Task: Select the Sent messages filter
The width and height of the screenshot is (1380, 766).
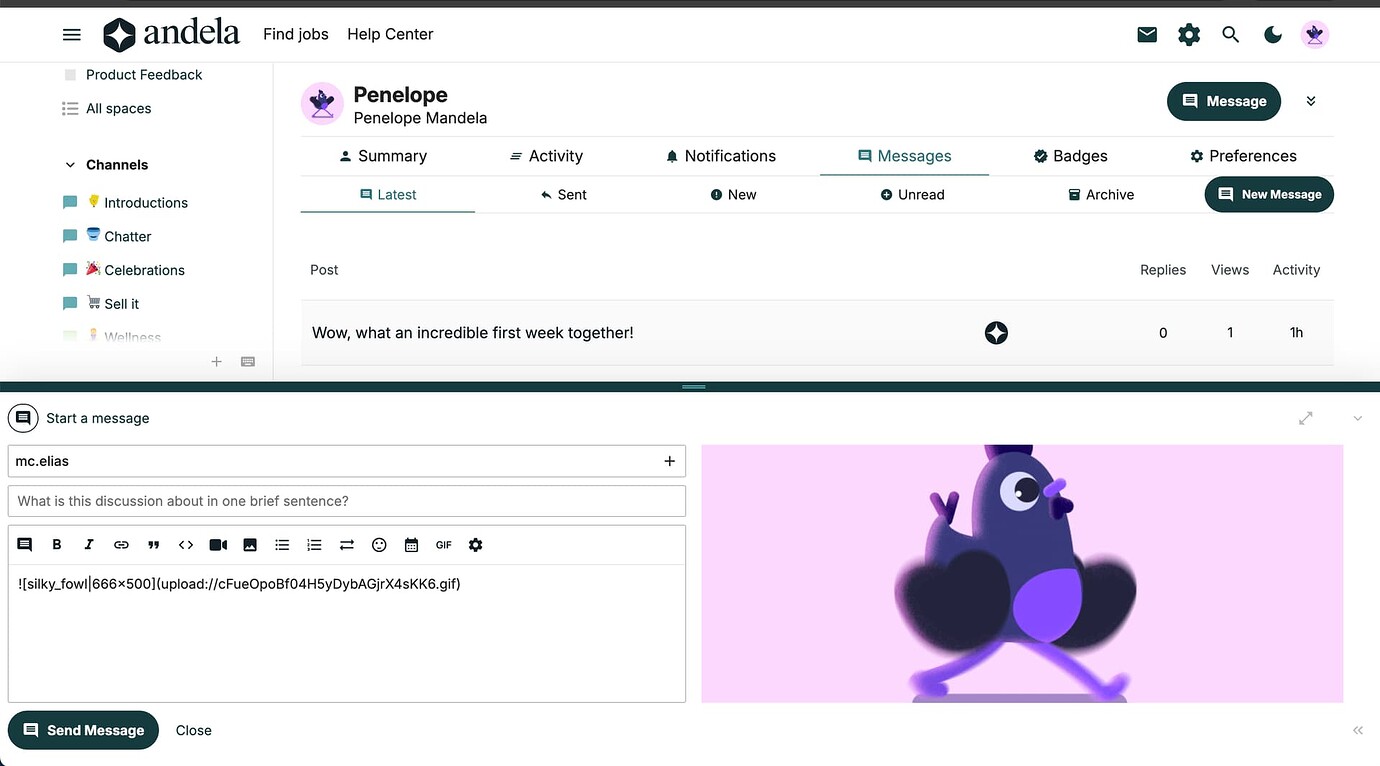Action: pos(563,195)
